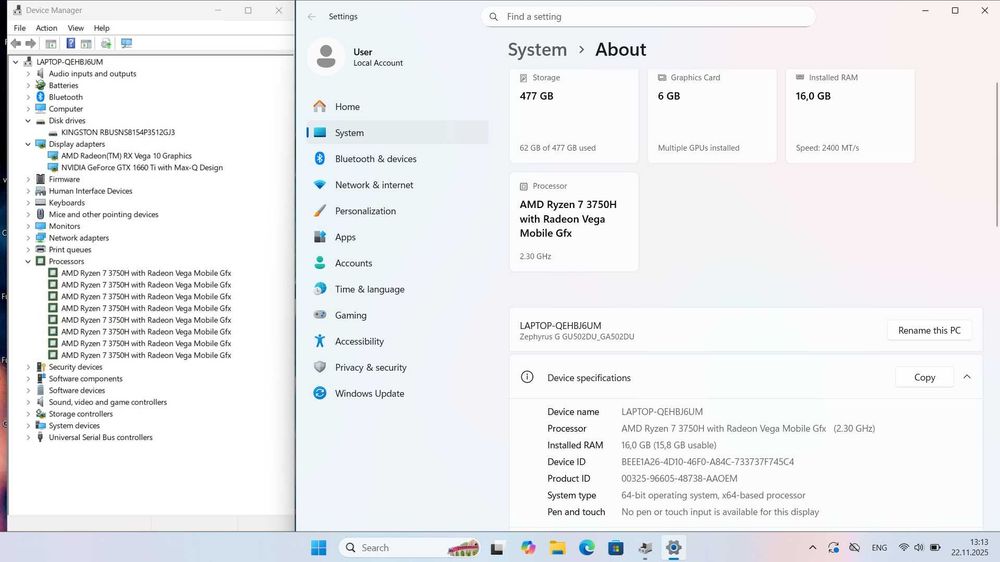Open Accessibility settings page
This screenshot has height=562, width=1000.
click(x=397, y=341)
